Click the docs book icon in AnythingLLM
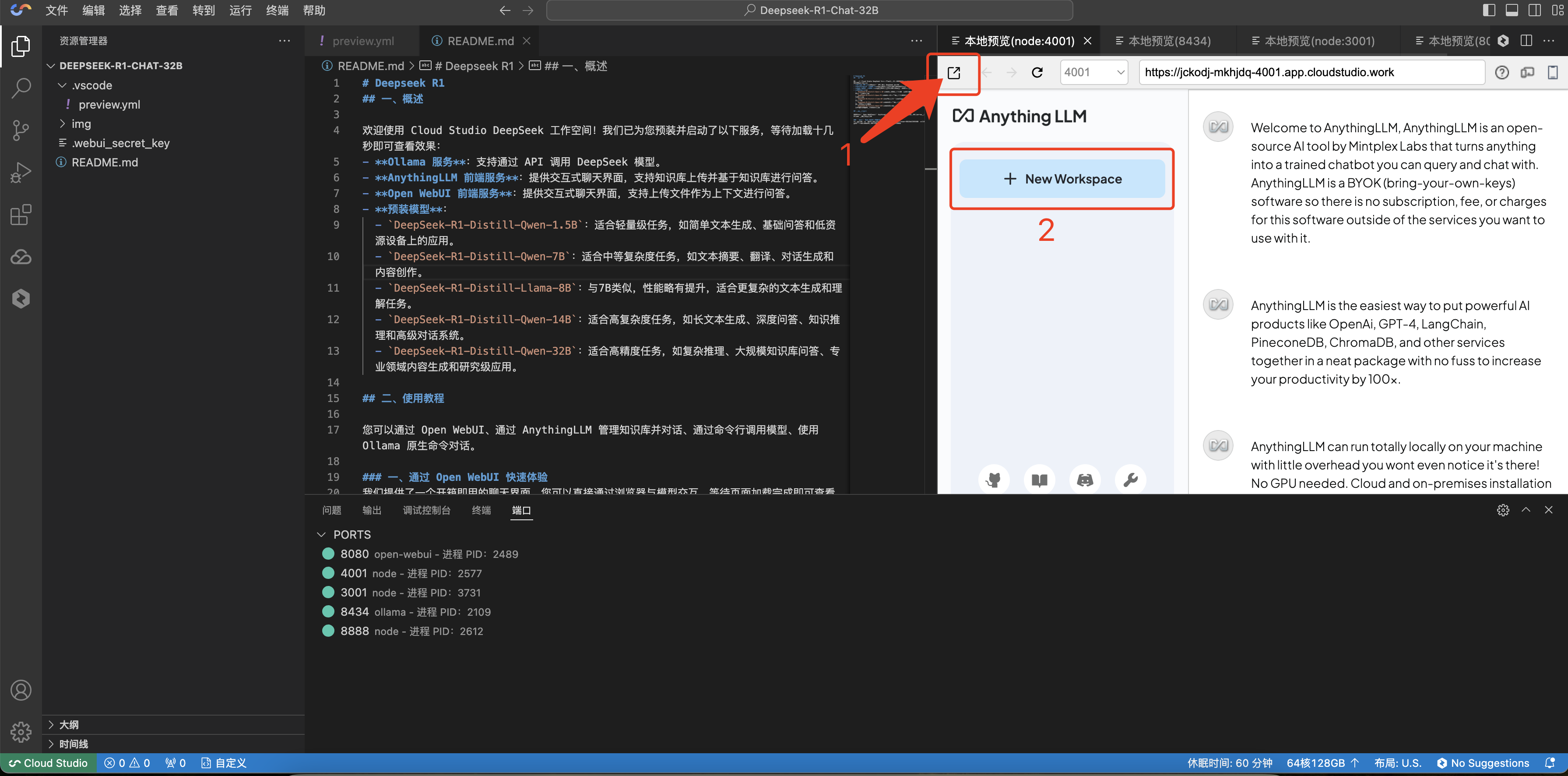This screenshot has height=776, width=1568. click(x=1039, y=480)
